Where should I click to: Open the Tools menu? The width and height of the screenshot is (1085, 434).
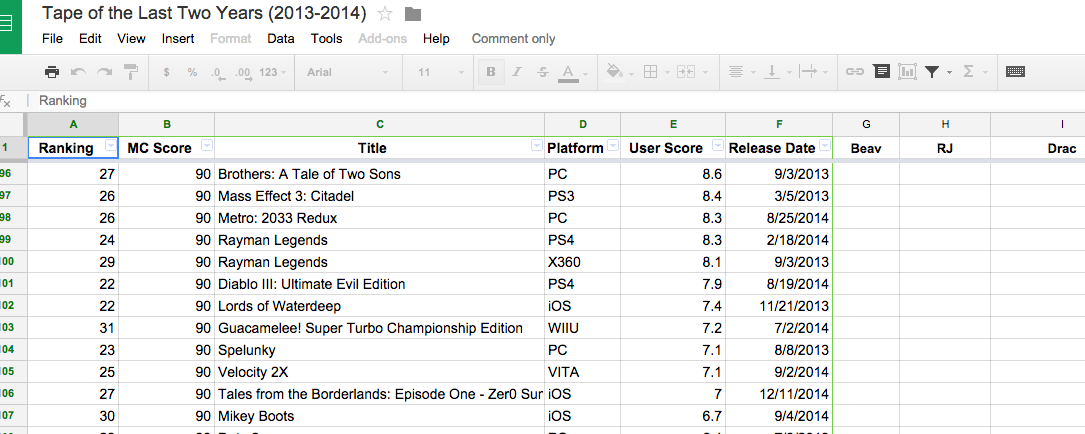[x=327, y=39]
